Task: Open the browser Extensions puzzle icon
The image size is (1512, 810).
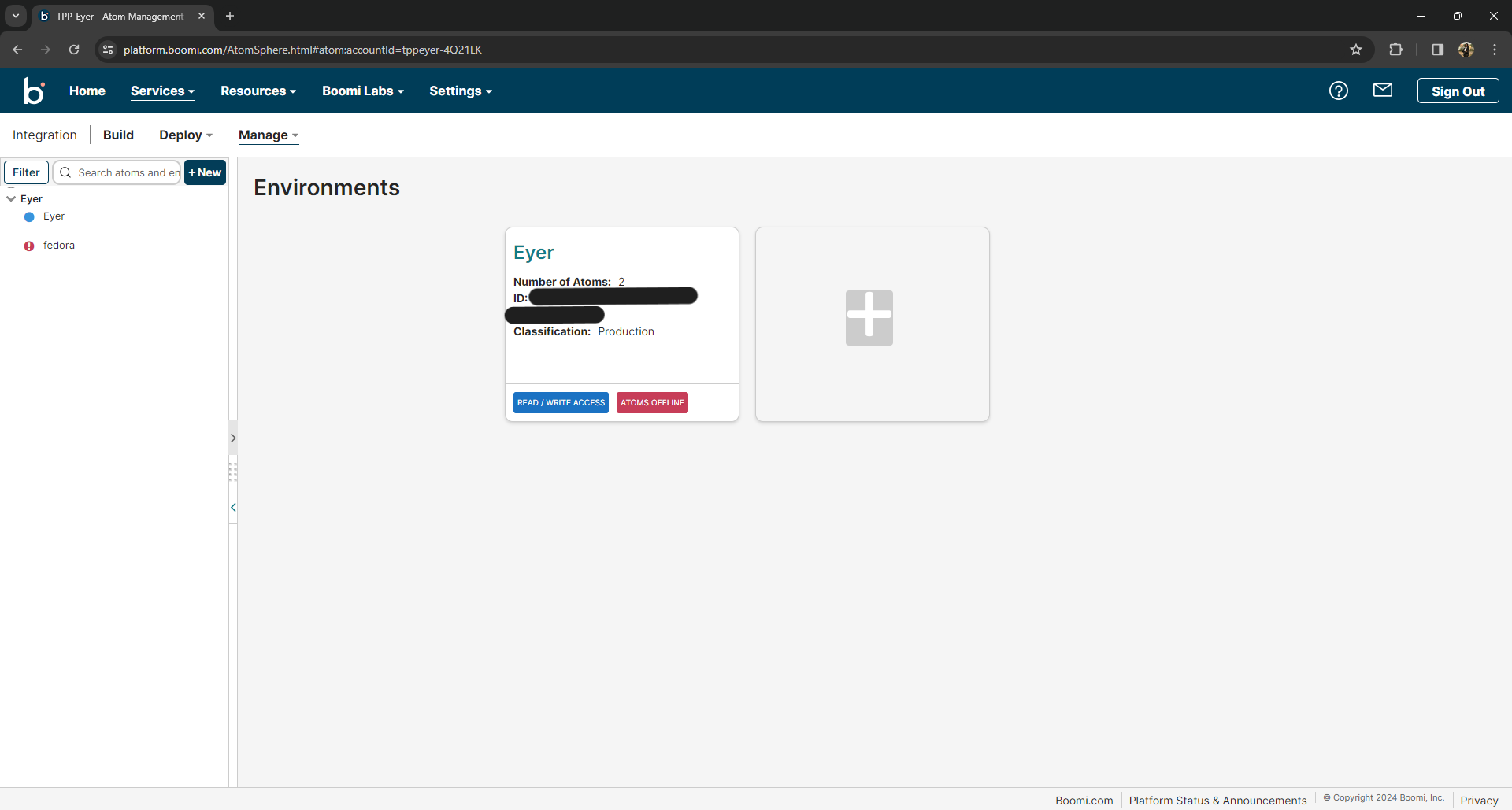Action: click(1395, 50)
